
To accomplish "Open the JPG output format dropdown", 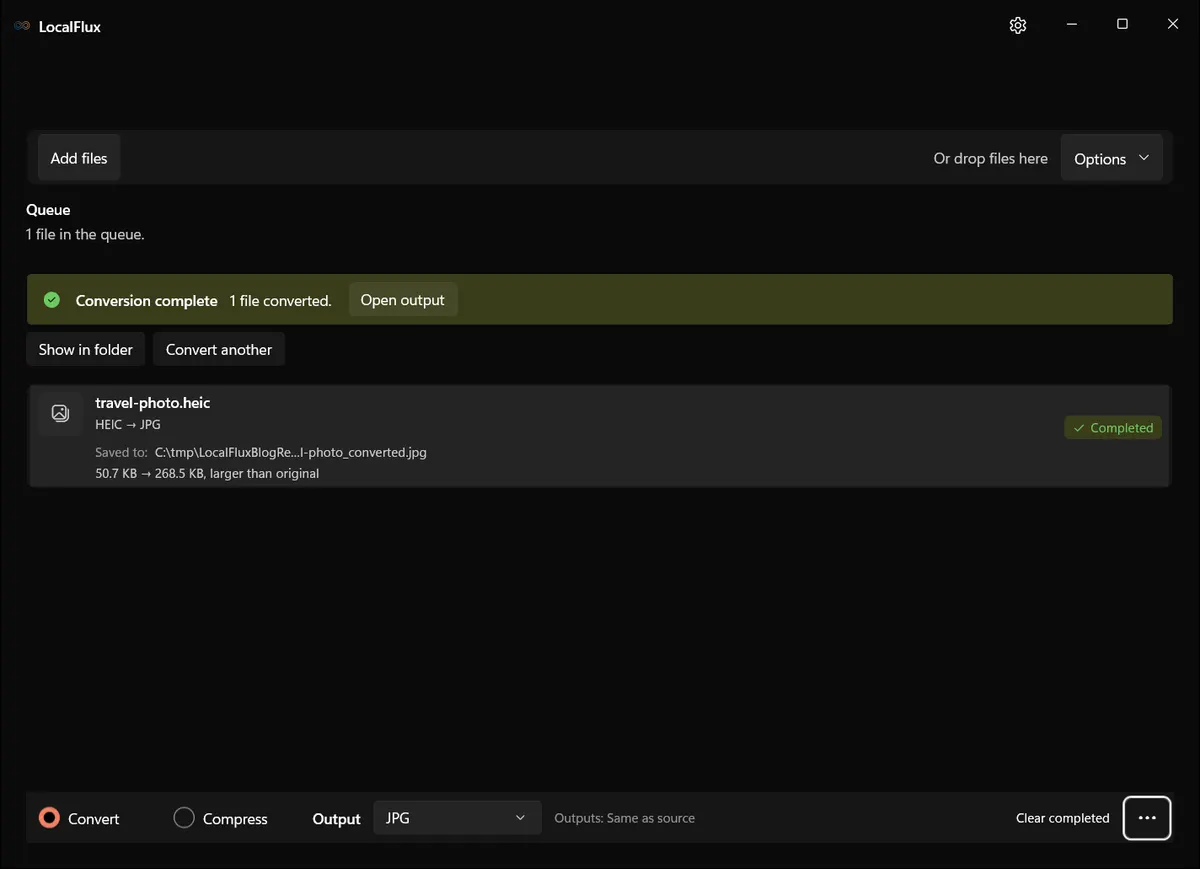I will coord(457,818).
